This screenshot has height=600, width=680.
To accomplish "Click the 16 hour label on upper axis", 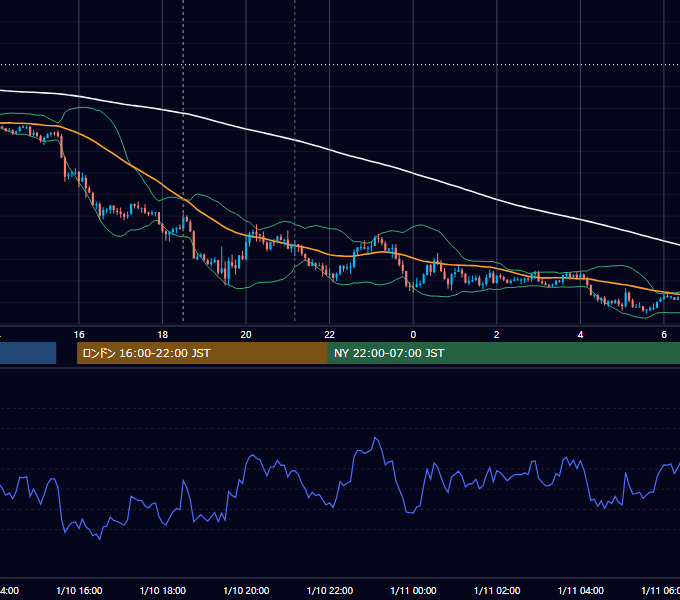I will (79, 335).
